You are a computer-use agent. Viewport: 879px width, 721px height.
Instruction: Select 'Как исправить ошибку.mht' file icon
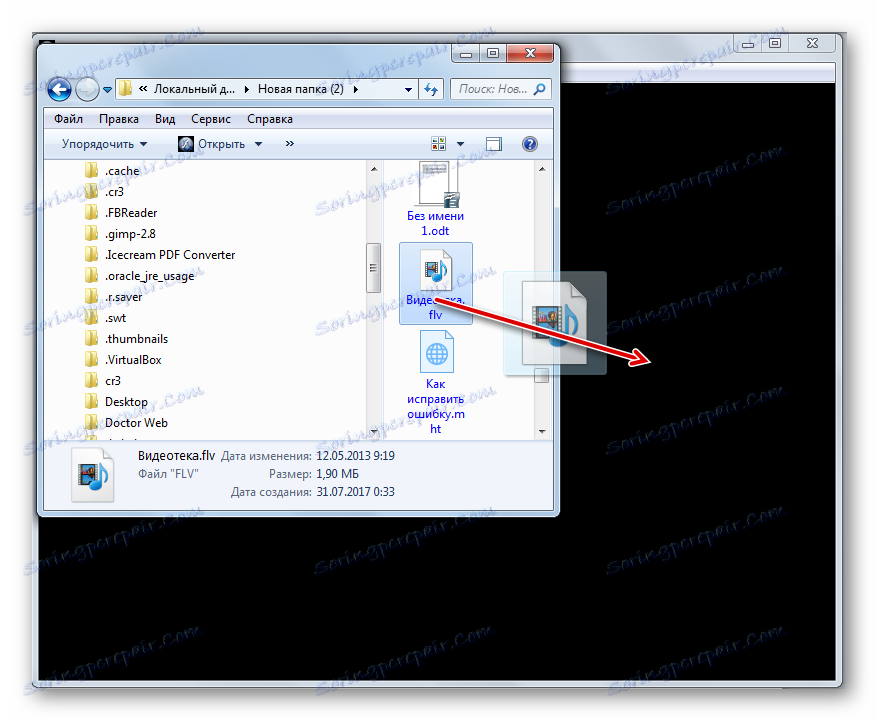click(436, 353)
